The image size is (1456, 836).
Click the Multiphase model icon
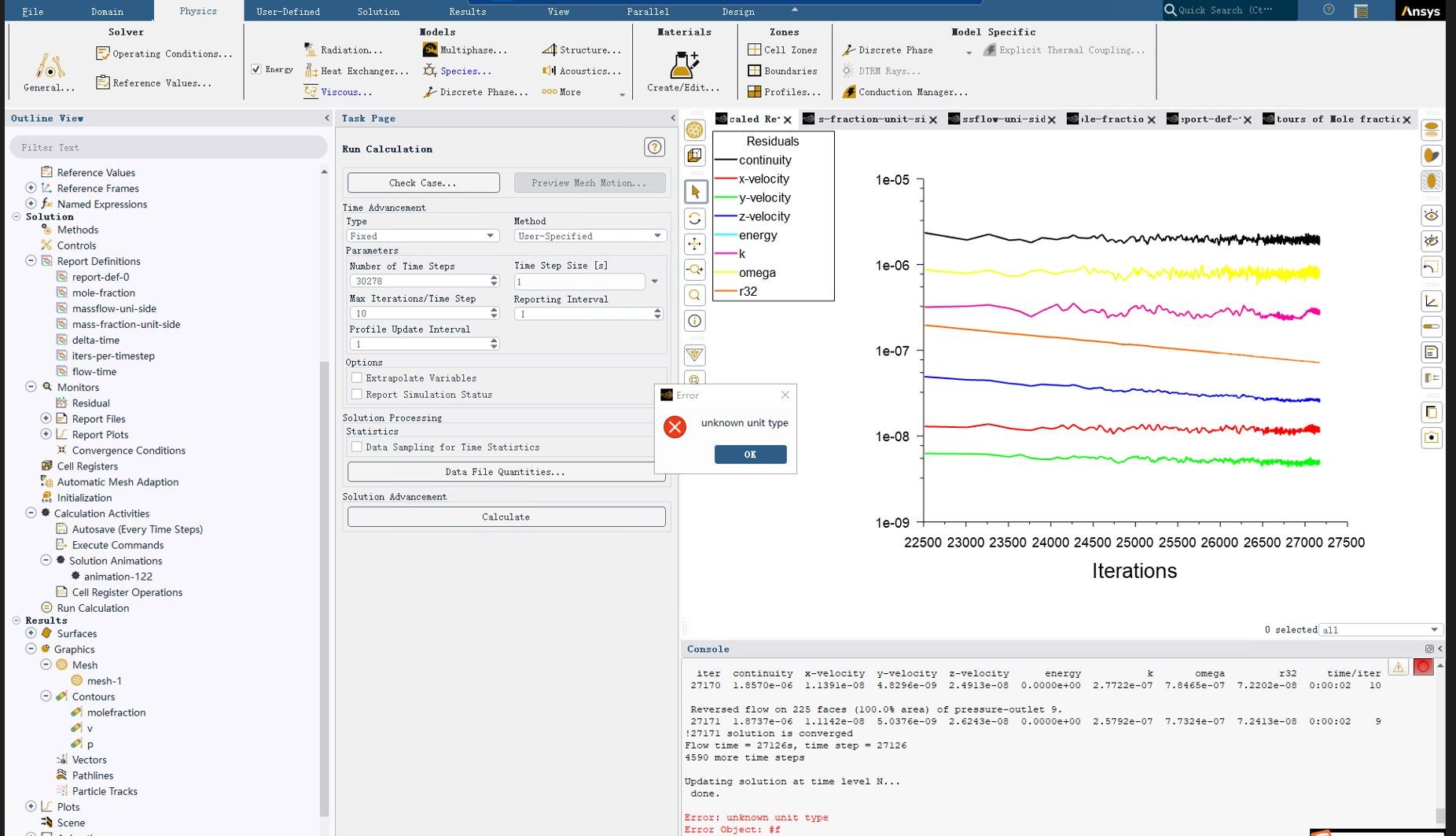(x=430, y=50)
